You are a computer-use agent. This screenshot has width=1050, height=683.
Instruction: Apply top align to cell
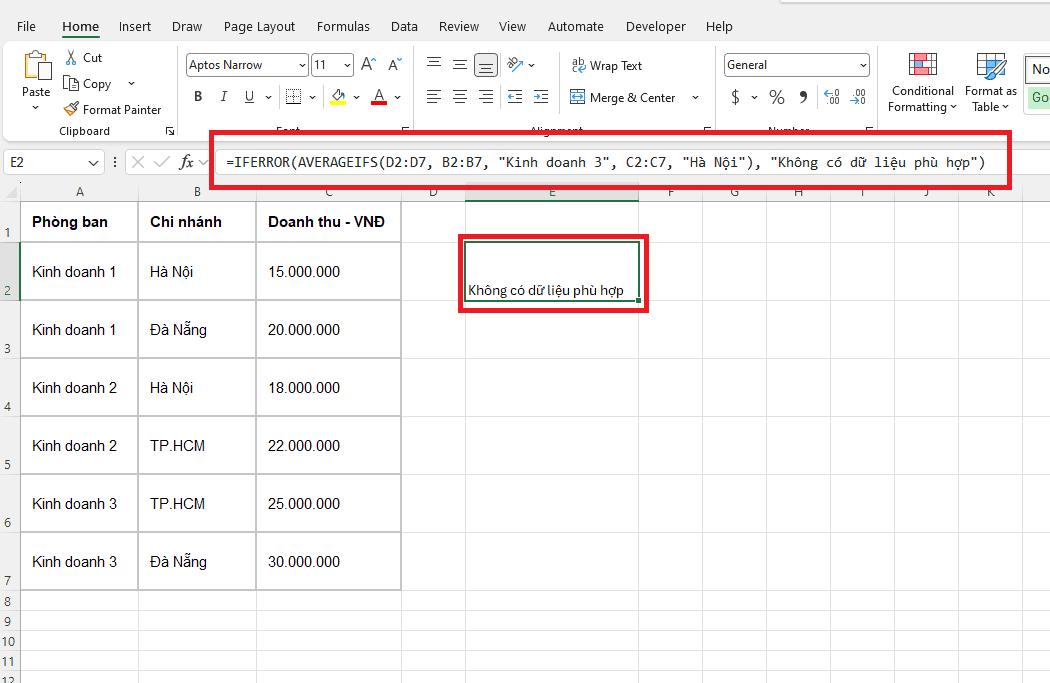pos(434,64)
